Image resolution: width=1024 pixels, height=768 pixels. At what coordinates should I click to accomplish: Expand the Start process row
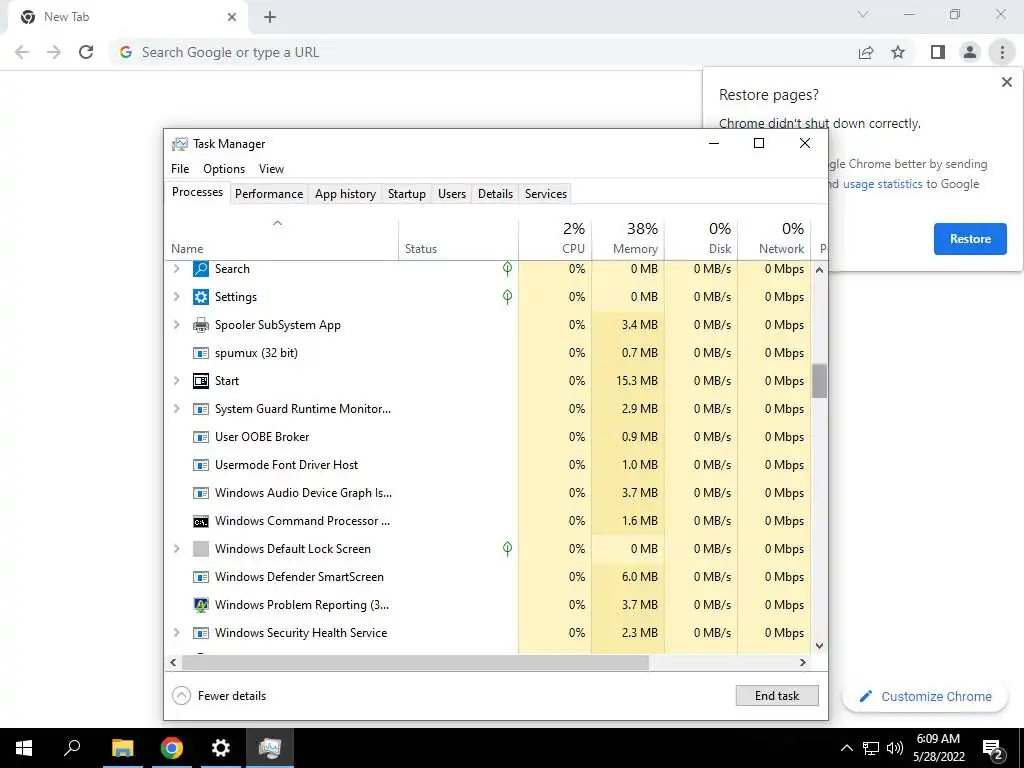pyautogui.click(x=176, y=381)
